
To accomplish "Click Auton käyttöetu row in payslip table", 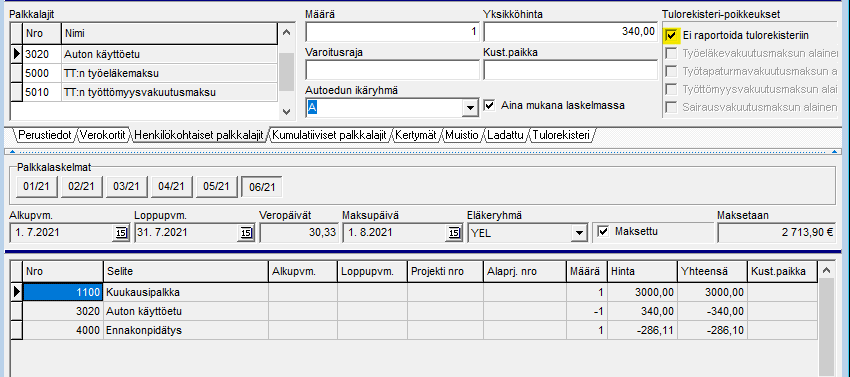I will (415, 311).
